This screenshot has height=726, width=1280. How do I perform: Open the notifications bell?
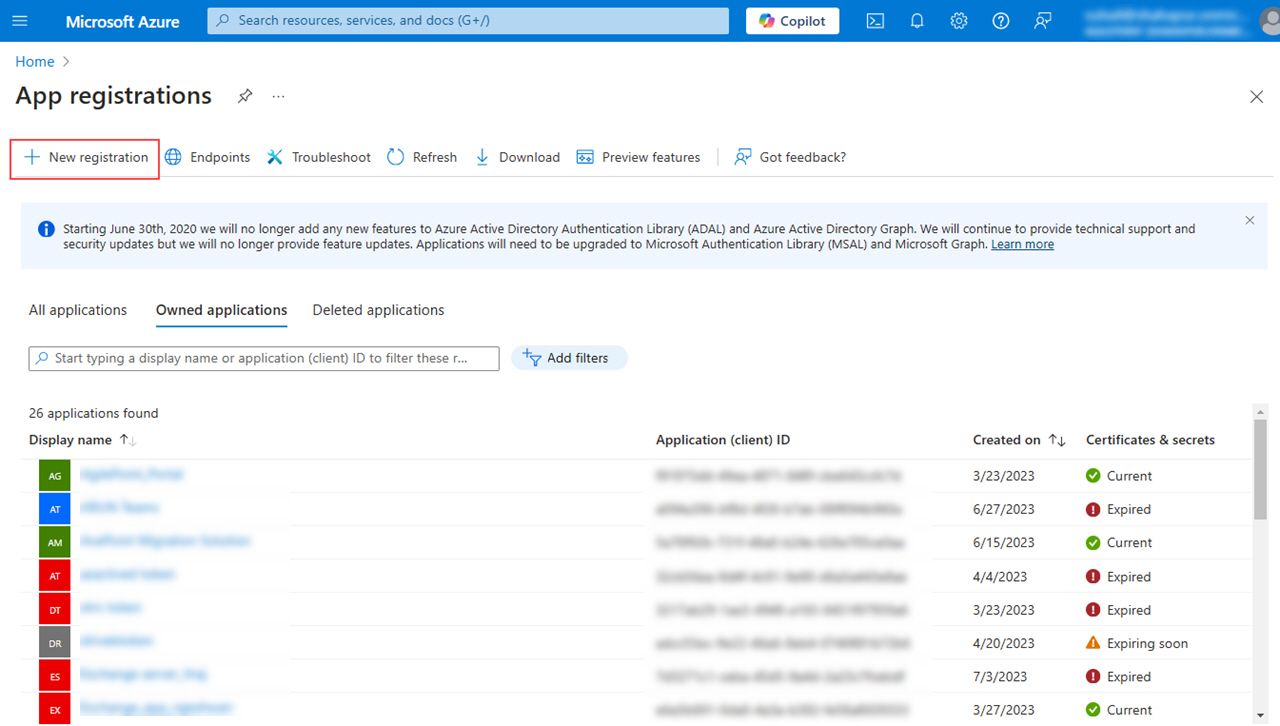pos(917,21)
